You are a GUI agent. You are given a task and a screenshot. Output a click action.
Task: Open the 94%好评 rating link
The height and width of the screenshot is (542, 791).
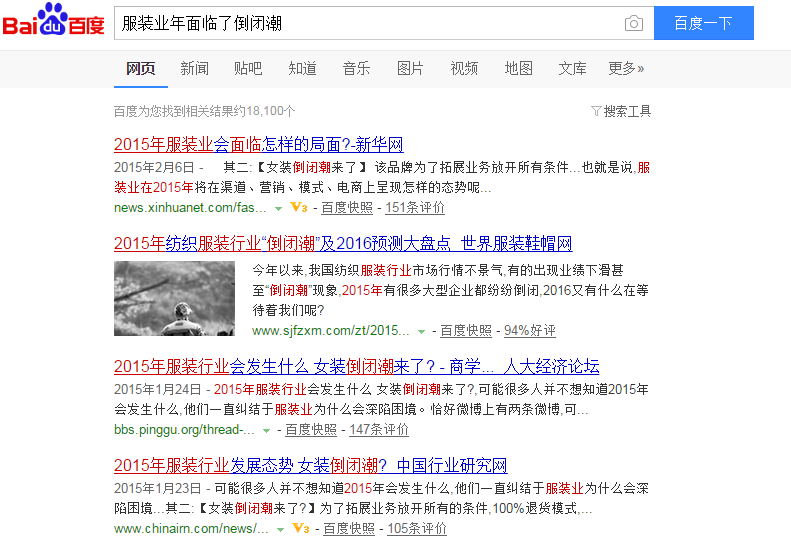point(530,331)
